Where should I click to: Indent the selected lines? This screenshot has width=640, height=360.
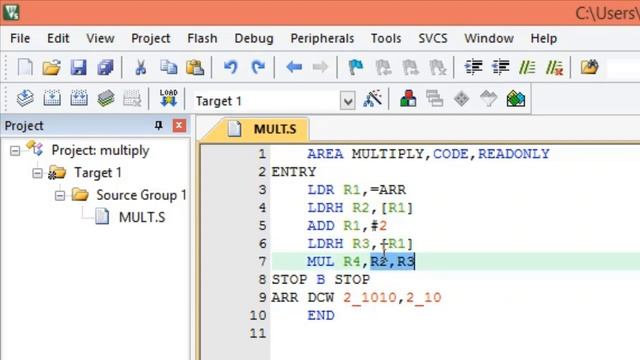coord(473,67)
